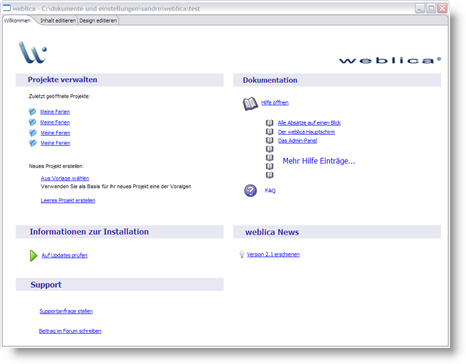Click the Zuletzt geöffnete Projekte label
The height and width of the screenshot is (364, 466).
[59, 96]
